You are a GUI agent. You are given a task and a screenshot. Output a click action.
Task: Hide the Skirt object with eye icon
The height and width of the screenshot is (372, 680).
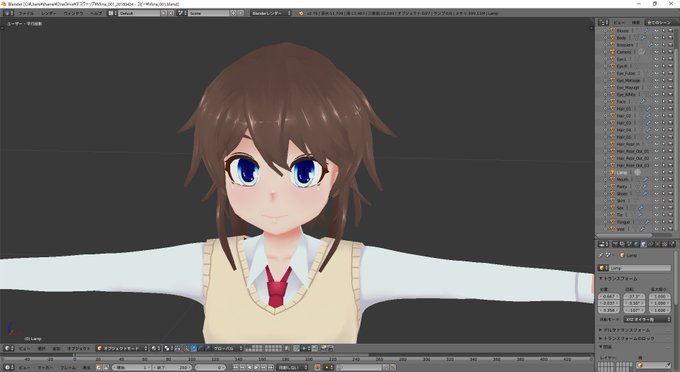pyautogui.click(x=656, y=201)
